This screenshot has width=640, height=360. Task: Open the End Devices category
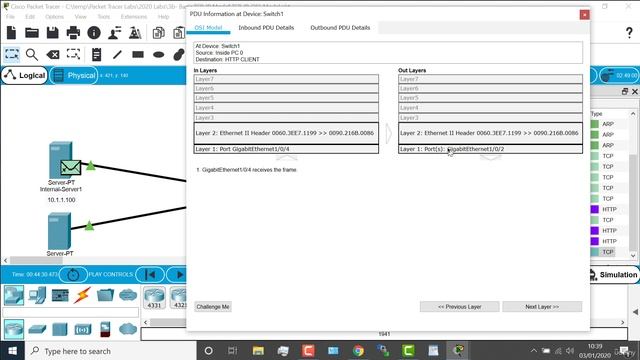tap(38, 295)
